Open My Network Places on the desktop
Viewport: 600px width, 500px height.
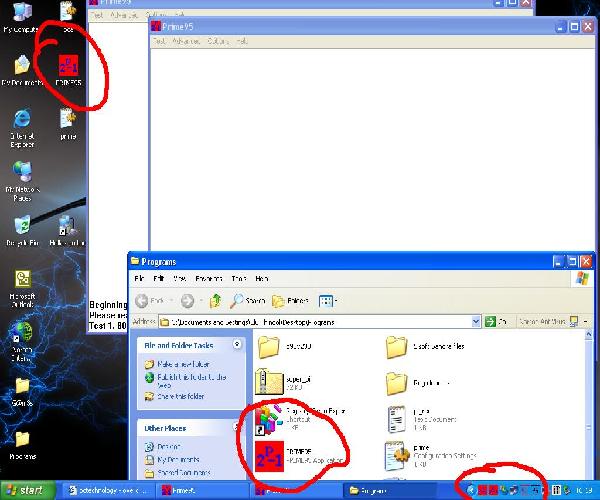click(22, 181)
